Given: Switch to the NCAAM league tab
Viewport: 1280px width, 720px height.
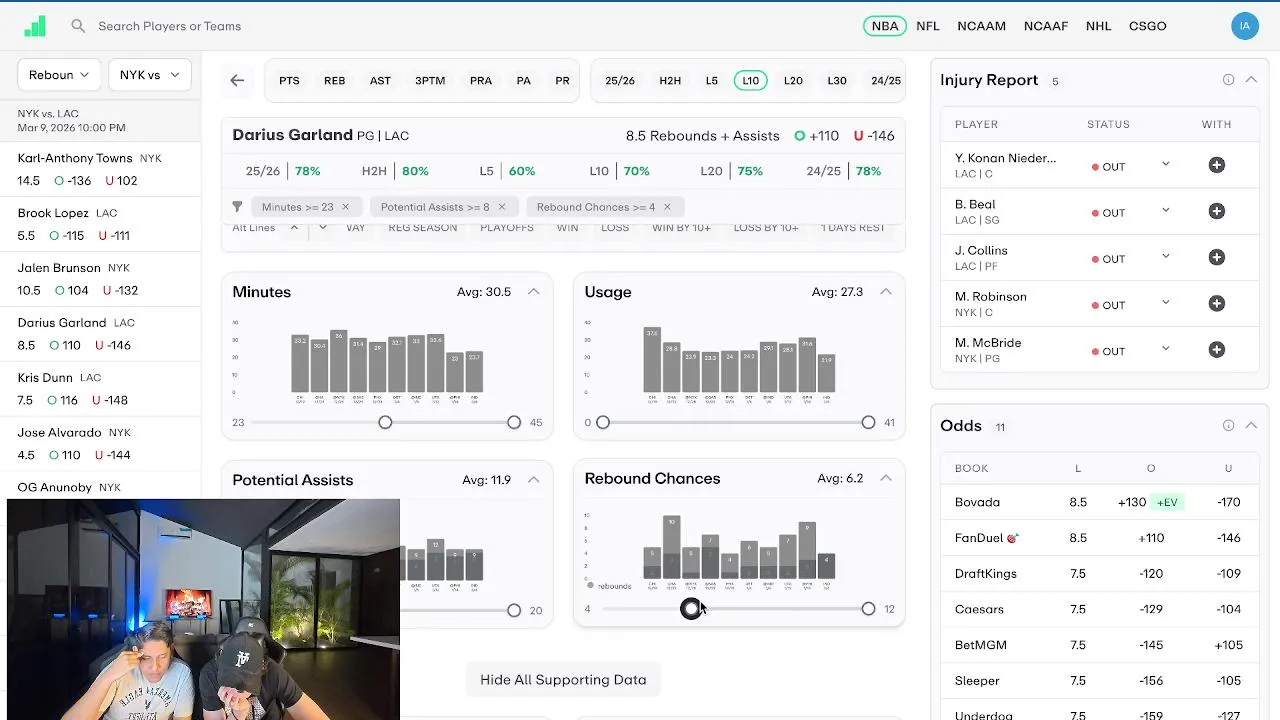Looking at the screenshot, I should pos(981,26).
